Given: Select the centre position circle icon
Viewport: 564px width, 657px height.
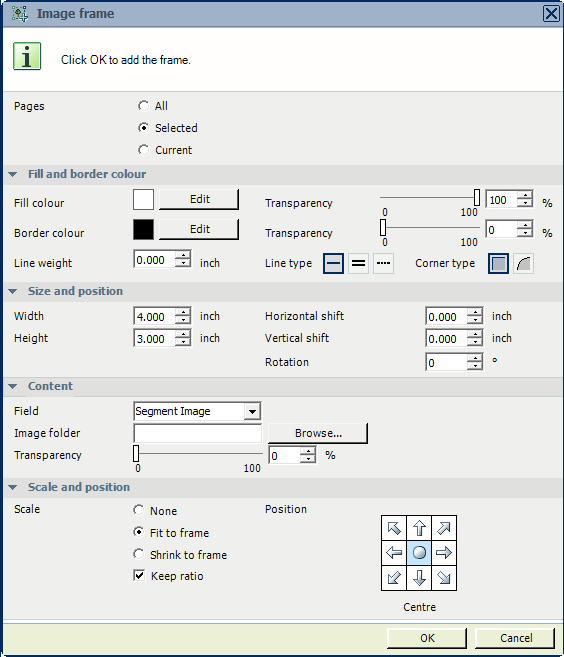Looking at the screenshot, I should (x=419, y=553).
